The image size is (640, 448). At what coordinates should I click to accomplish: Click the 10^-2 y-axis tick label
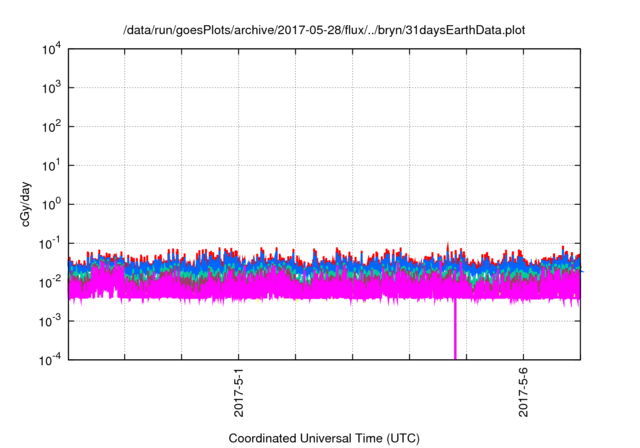[50, 282]
